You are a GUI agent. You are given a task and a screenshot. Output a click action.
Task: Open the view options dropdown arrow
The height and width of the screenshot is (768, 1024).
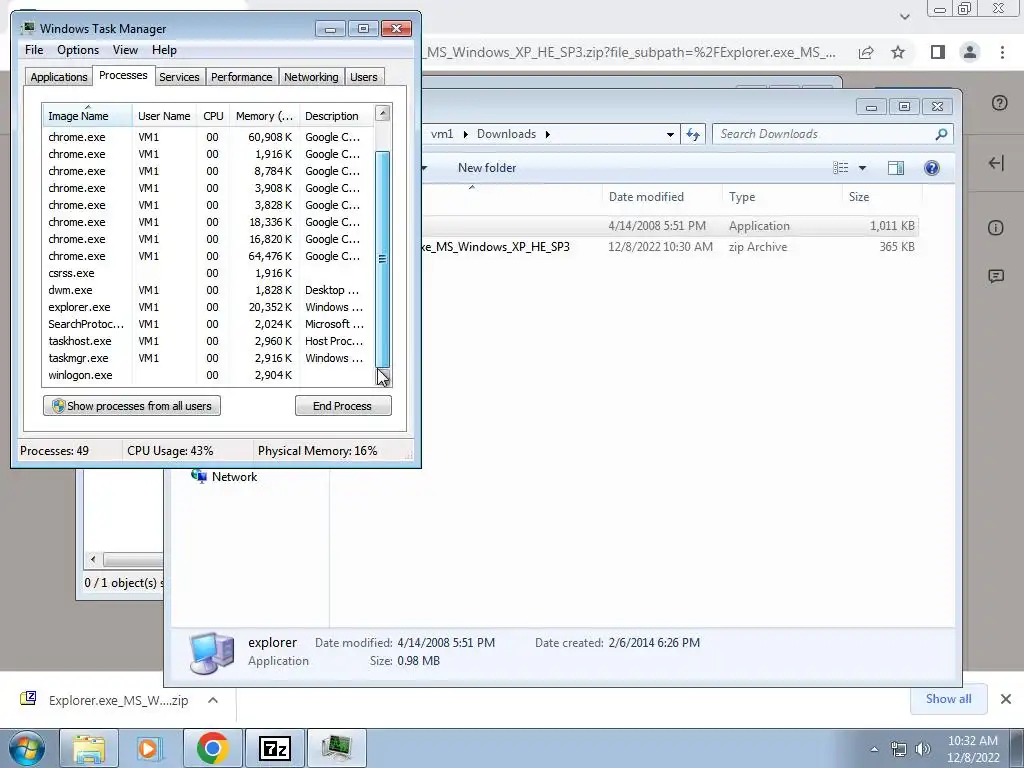click(x=862, y=168)
